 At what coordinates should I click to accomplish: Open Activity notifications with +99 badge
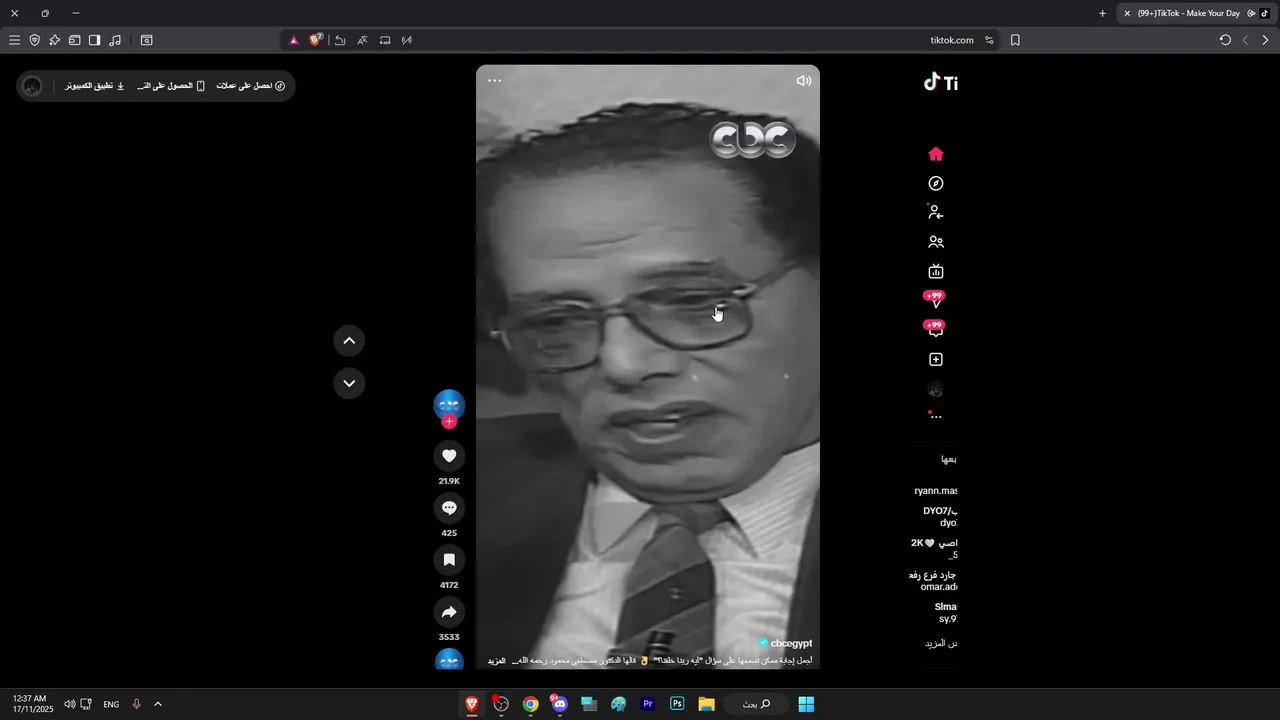(x=936, y=300)
